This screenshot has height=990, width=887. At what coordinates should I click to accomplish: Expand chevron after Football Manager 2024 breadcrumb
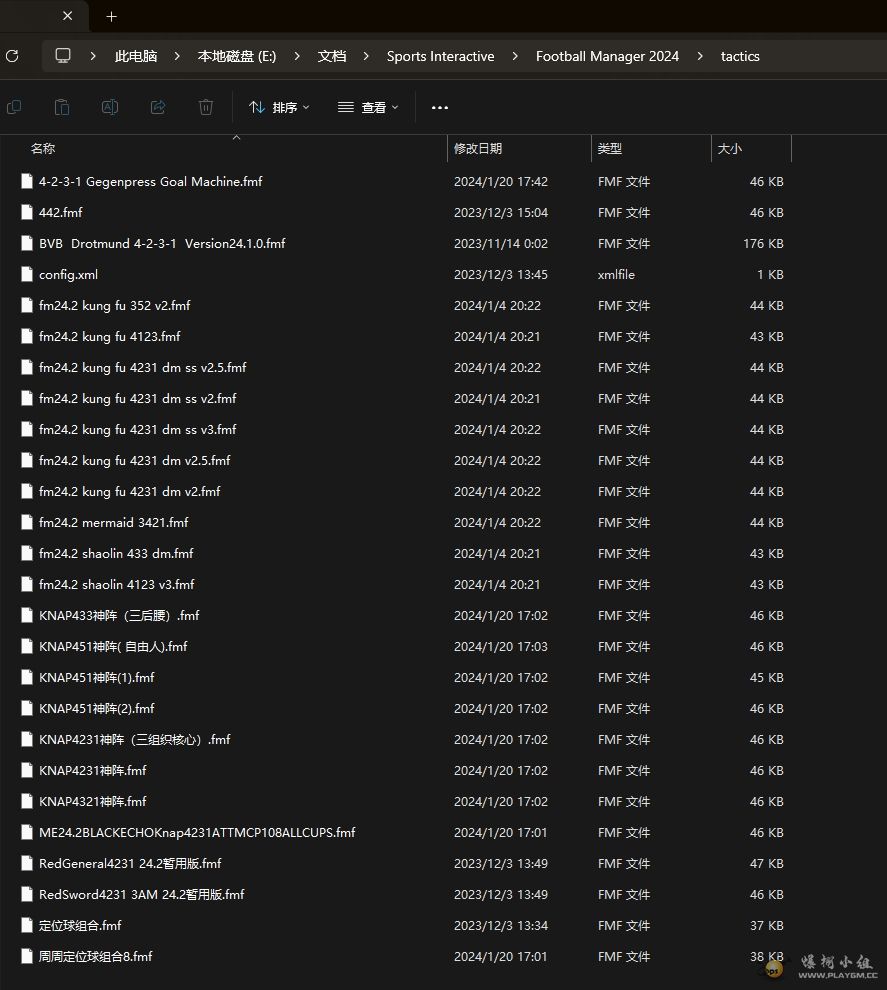pos(700,56)
